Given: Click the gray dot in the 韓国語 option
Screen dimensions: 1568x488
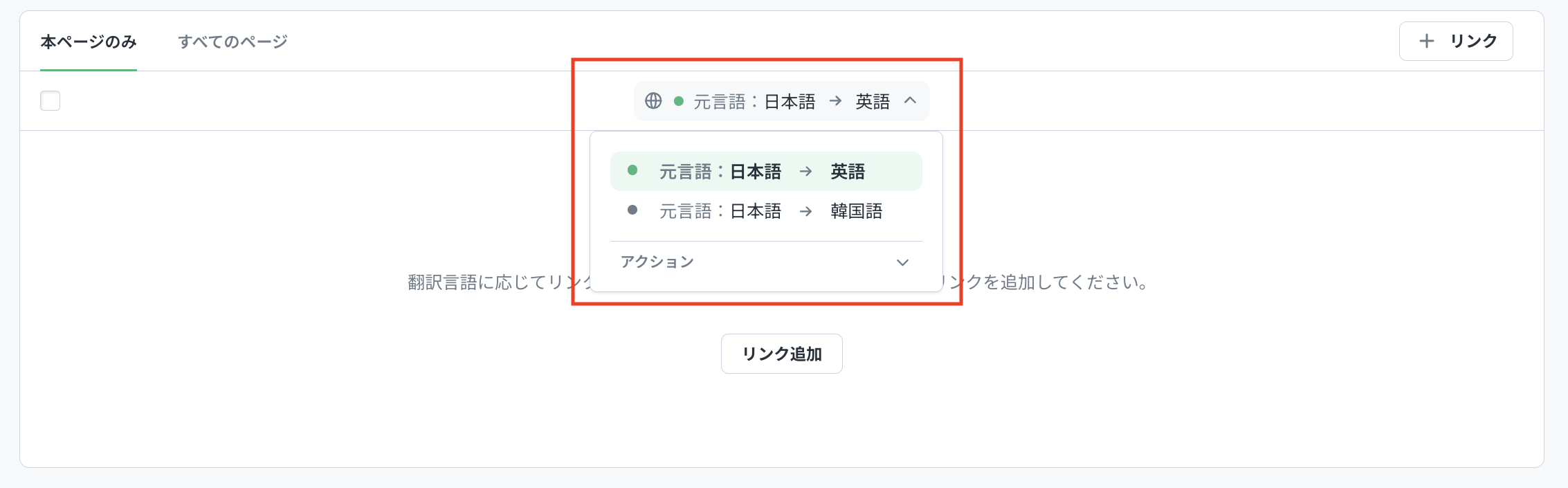Looking at the screenshot, I should point(632,210).
